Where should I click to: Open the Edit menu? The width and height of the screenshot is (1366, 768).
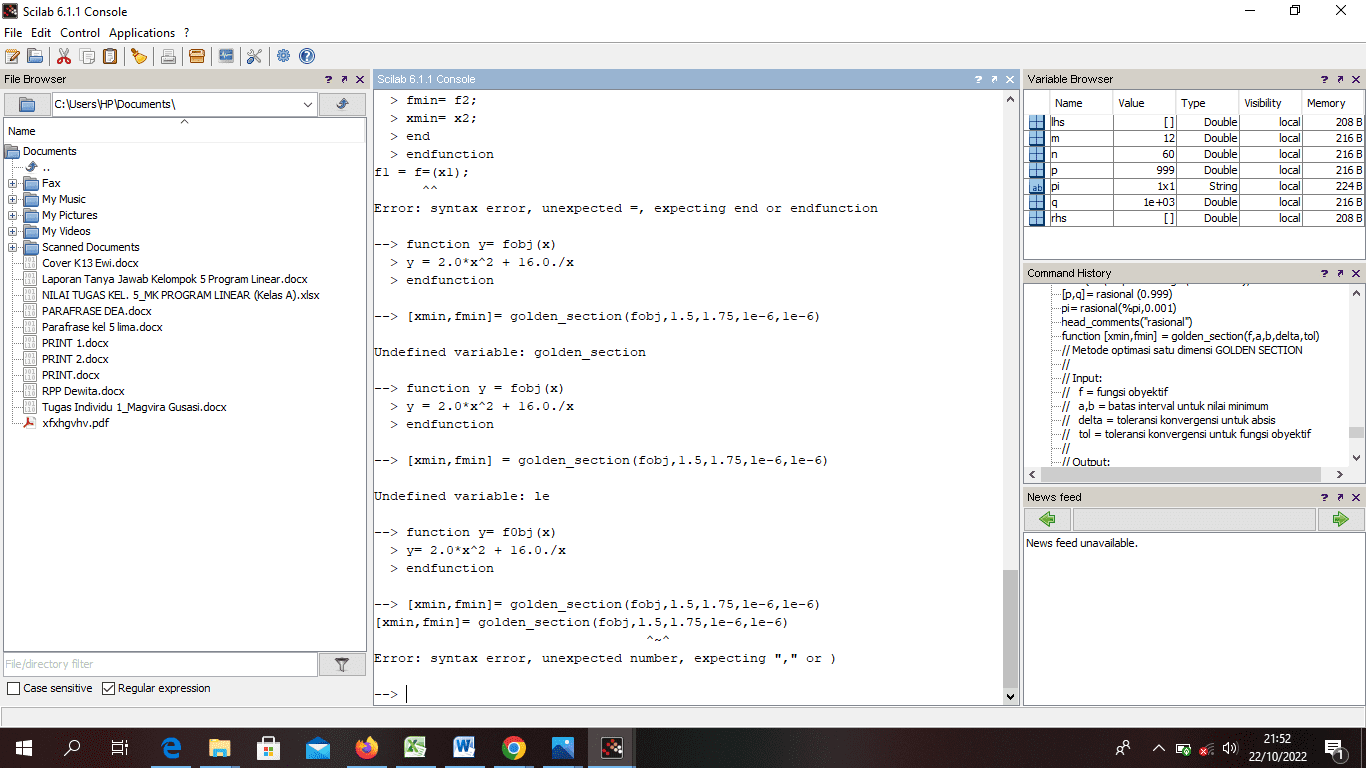[41, 33]
